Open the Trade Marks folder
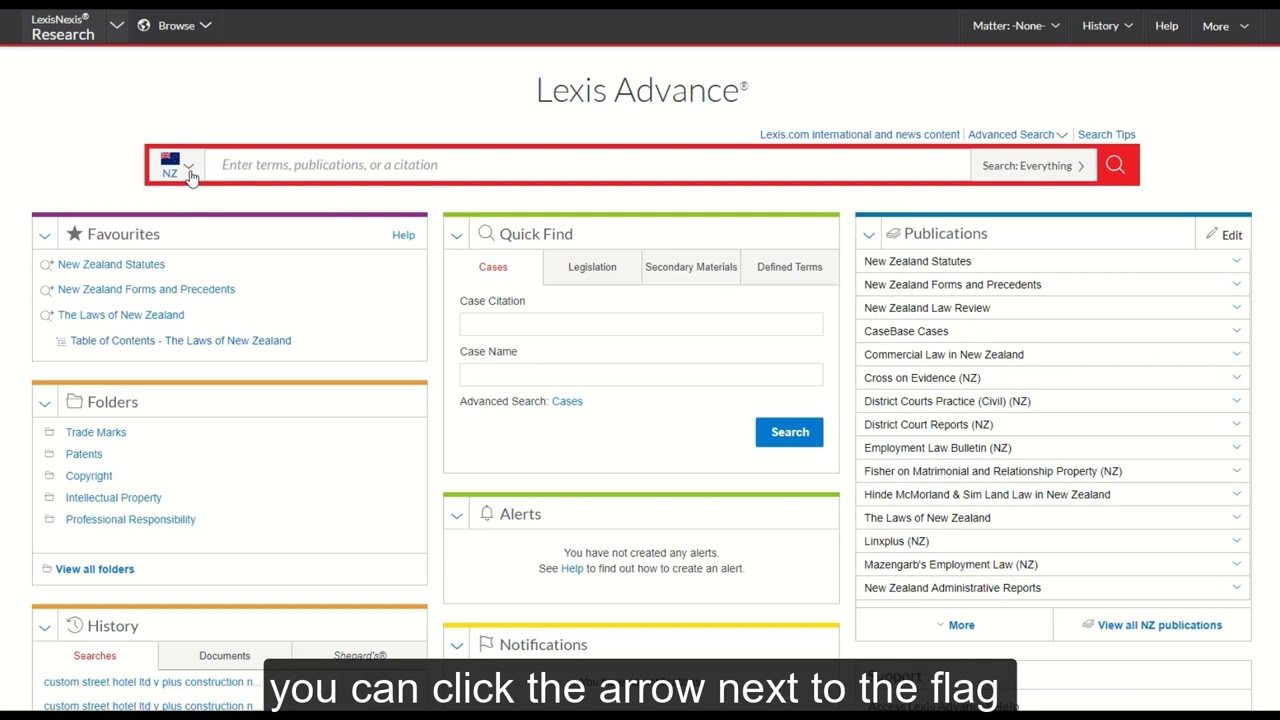The height and width of the screenshot is (720, 1280). click(96, 432)
